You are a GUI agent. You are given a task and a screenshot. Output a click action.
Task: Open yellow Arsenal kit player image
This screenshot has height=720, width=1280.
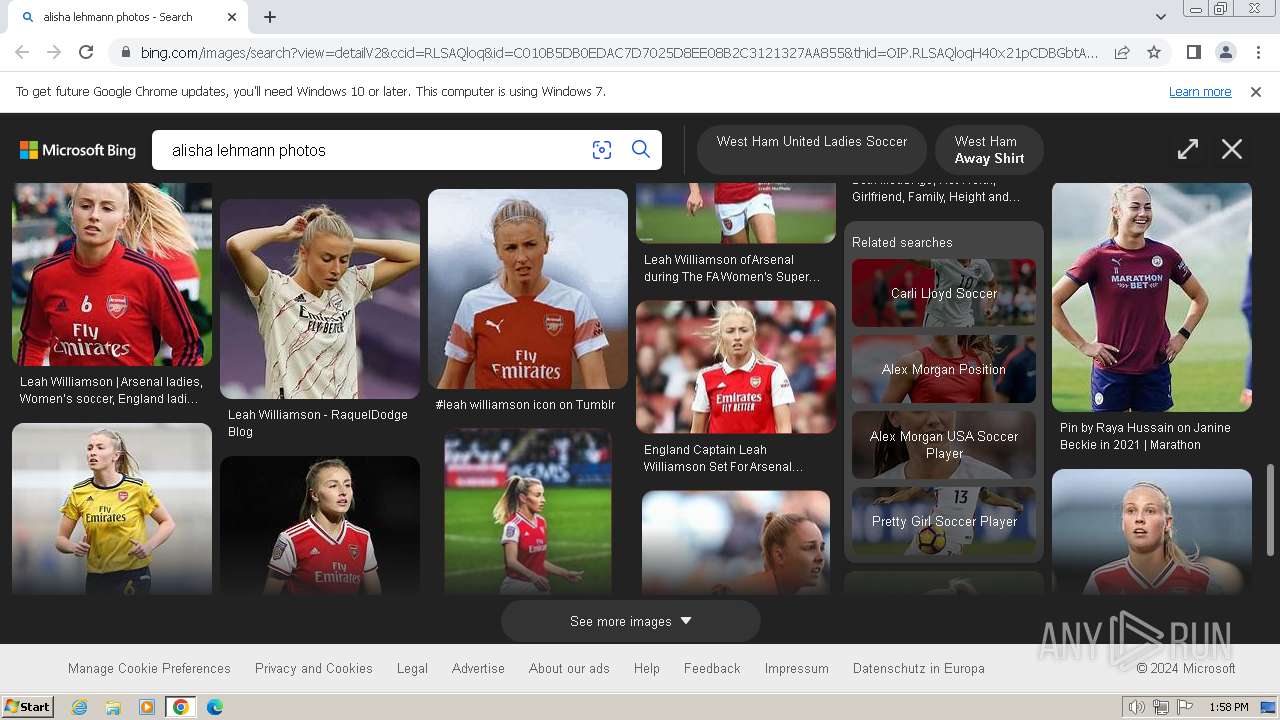112,509
